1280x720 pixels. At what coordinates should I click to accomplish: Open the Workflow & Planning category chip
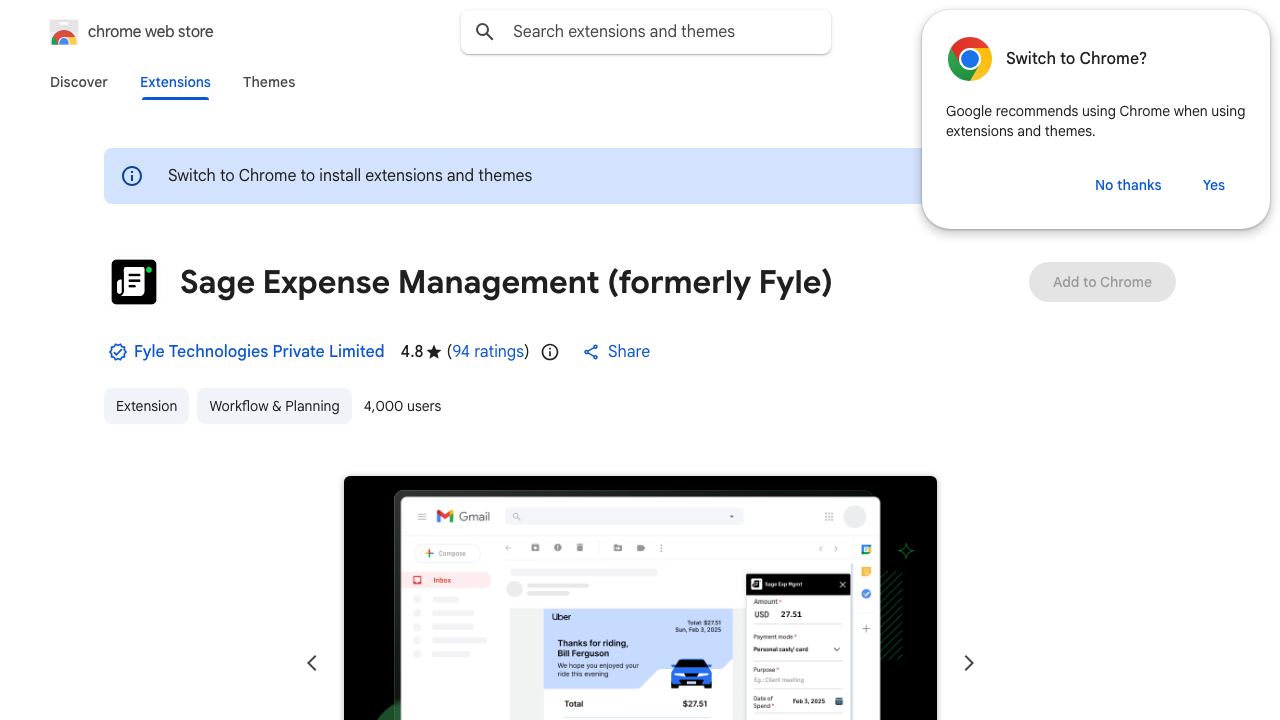[274, 406]
